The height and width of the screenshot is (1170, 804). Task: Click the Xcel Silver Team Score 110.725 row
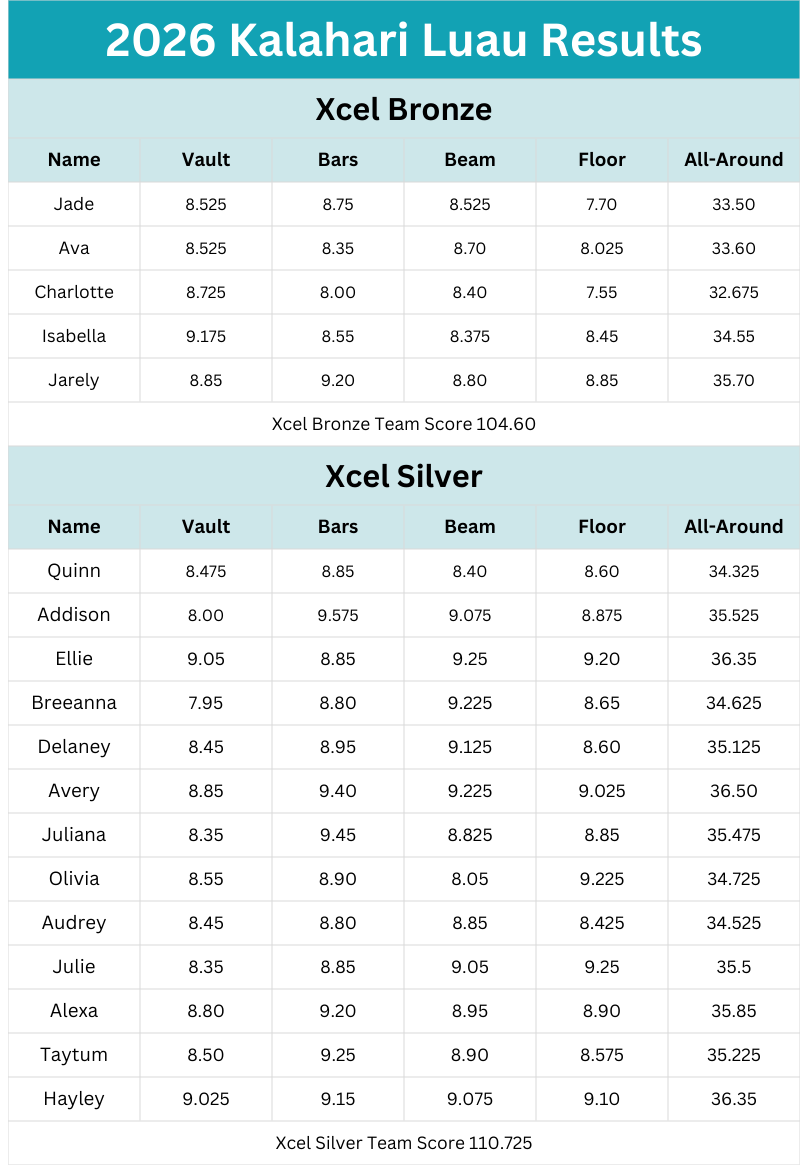tap(403, 1143)
